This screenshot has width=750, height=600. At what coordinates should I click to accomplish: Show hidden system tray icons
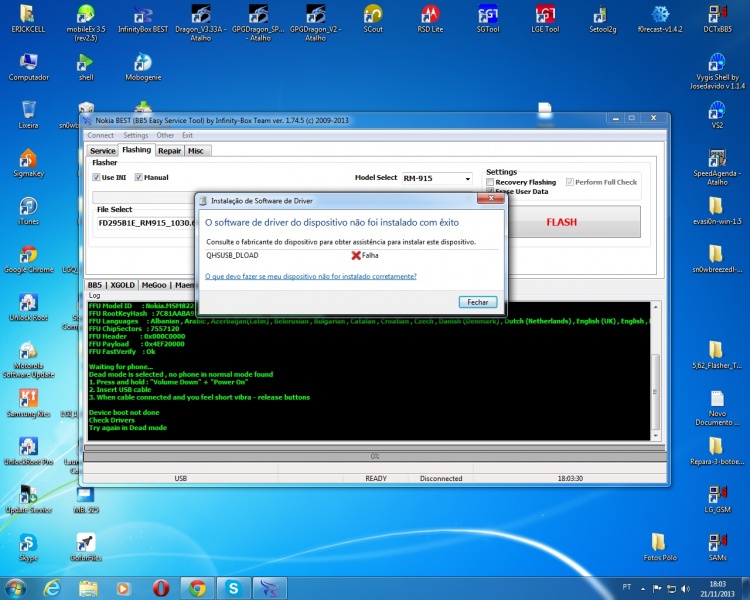643,589
